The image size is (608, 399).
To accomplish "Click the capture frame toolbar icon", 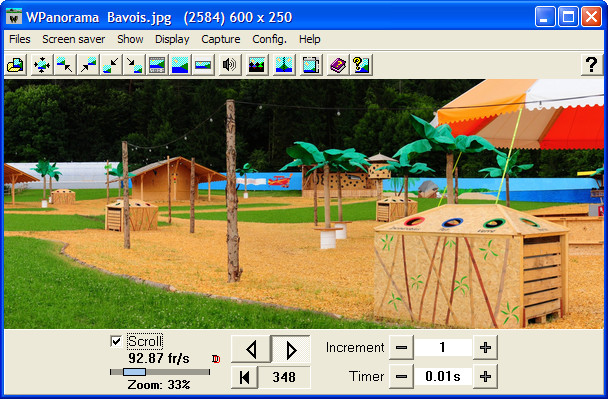I will (x=311, y=65).
